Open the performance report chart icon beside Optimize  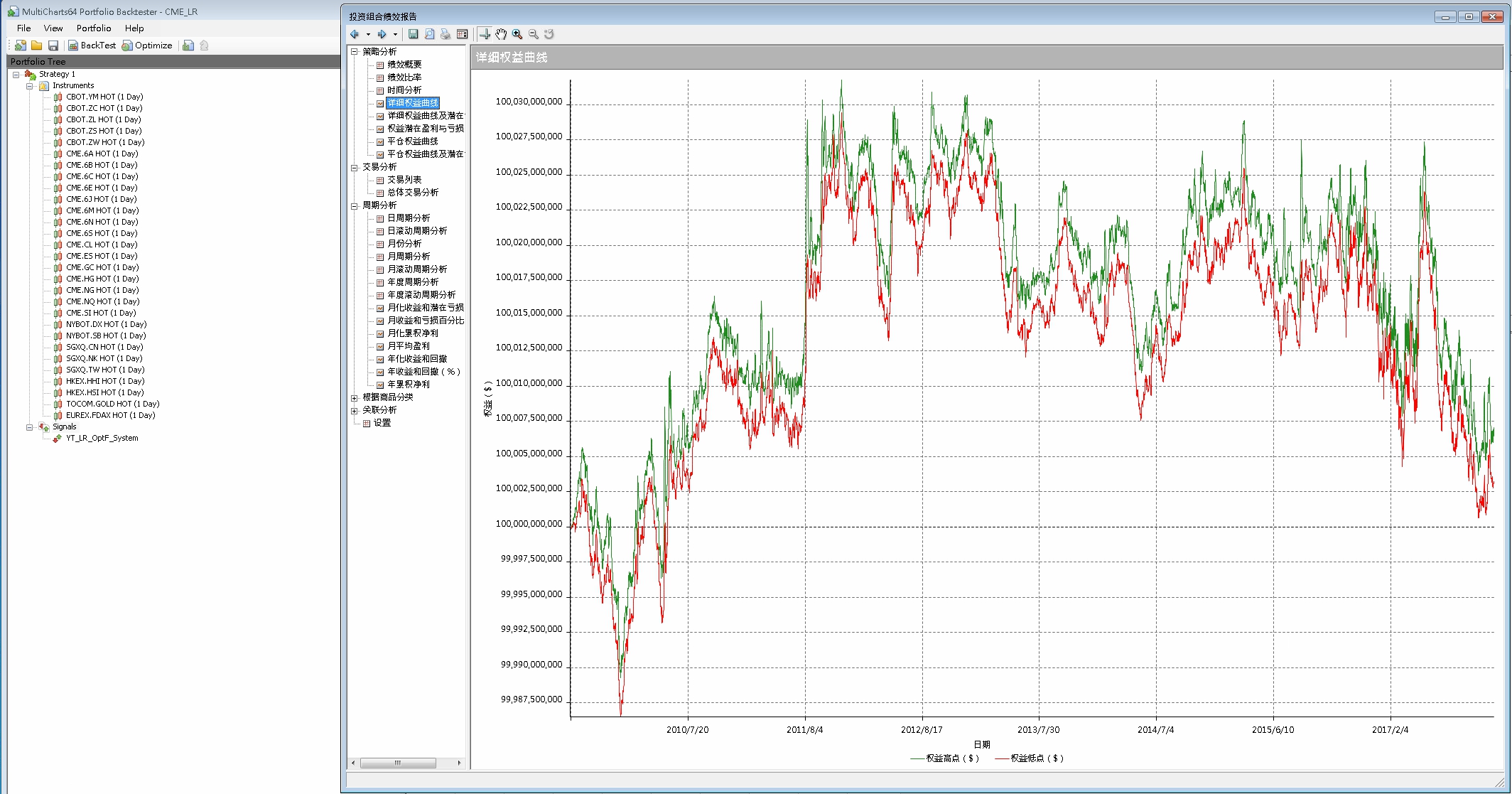click(188, 45)
